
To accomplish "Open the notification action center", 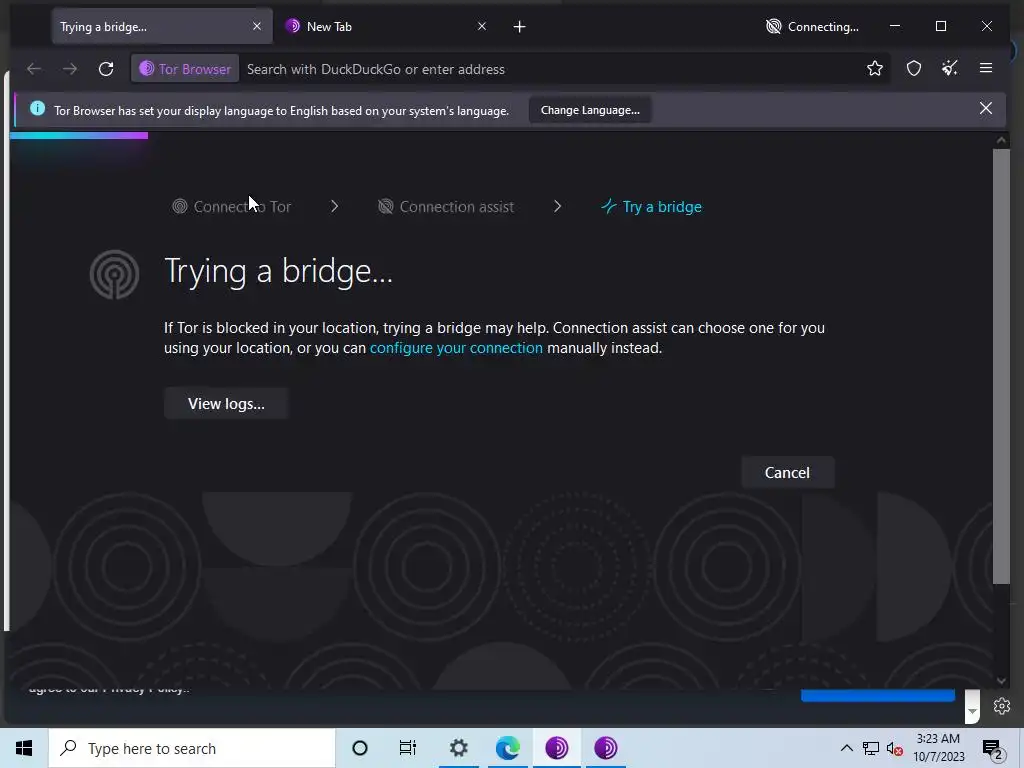I will click(x=993, y=748).
